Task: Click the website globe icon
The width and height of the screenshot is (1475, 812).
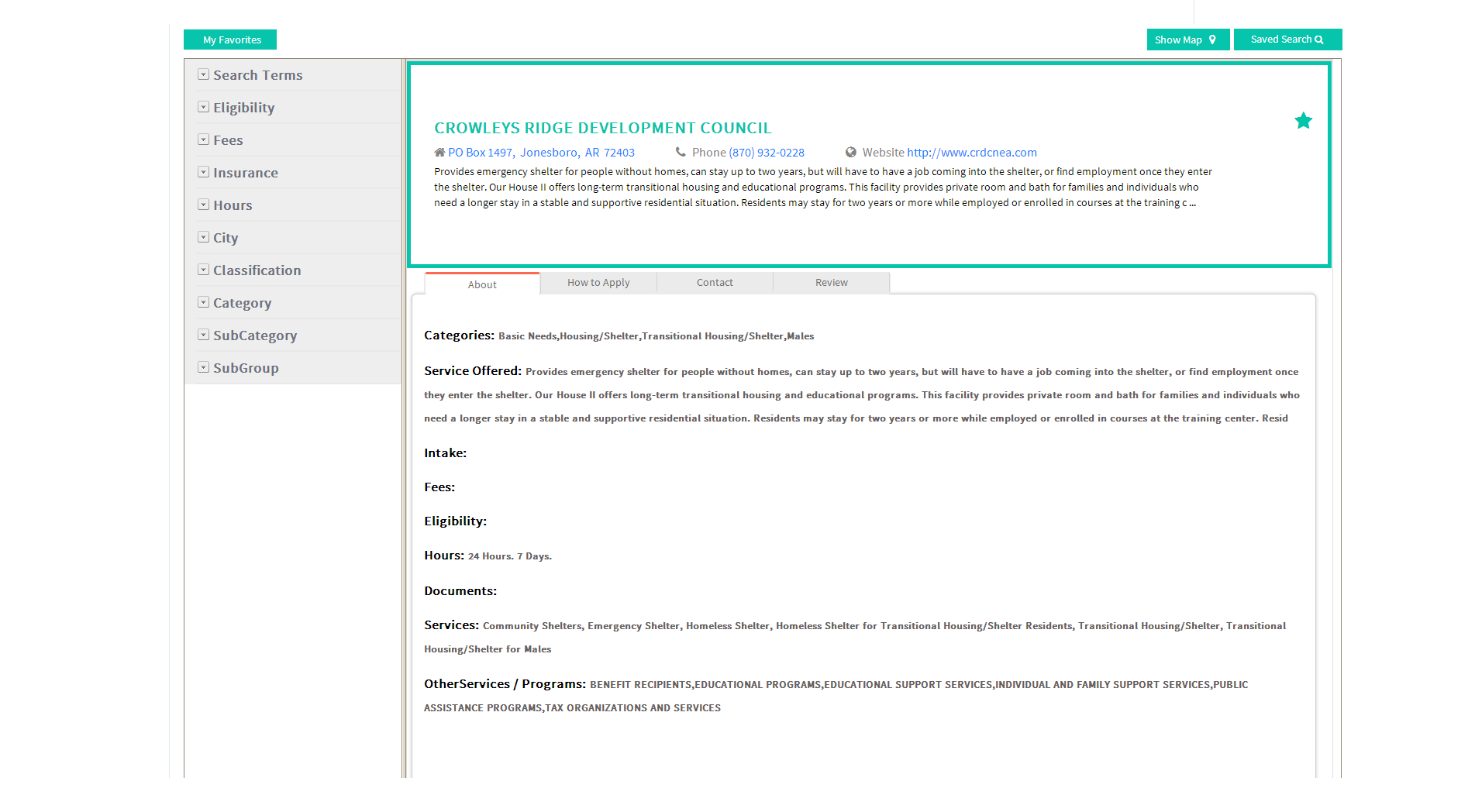Action: tap(850, 153)
